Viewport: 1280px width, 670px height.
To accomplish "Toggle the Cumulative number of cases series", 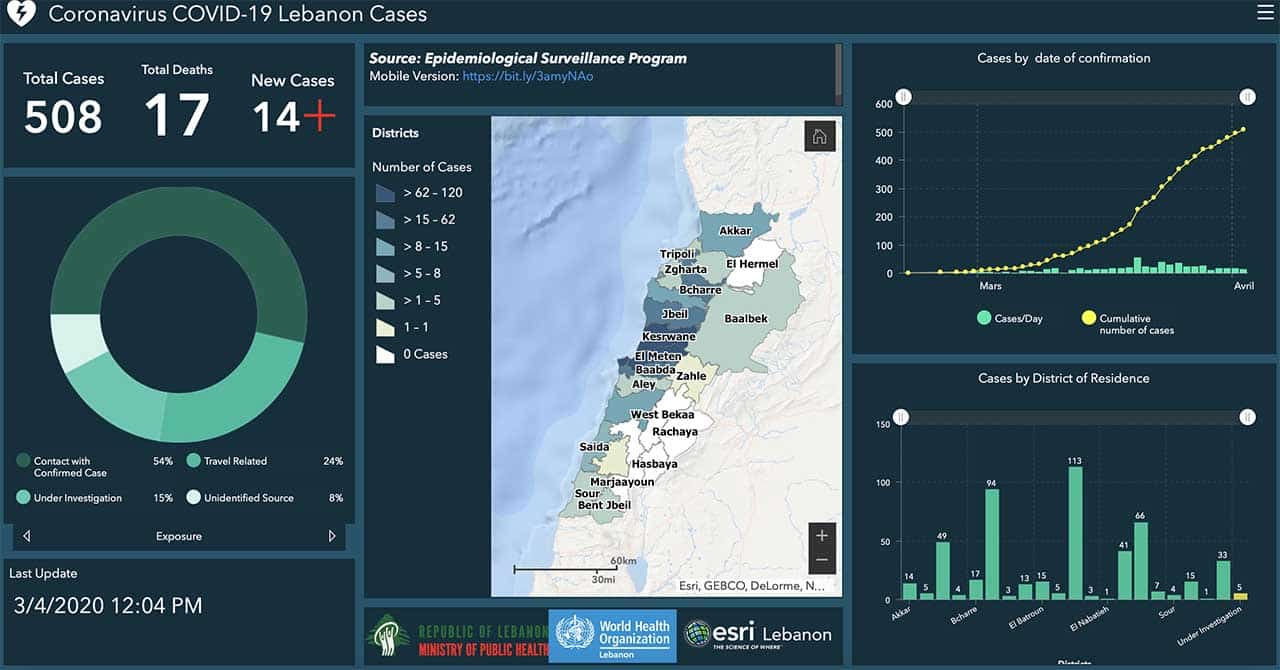I will click(1088, 318).
